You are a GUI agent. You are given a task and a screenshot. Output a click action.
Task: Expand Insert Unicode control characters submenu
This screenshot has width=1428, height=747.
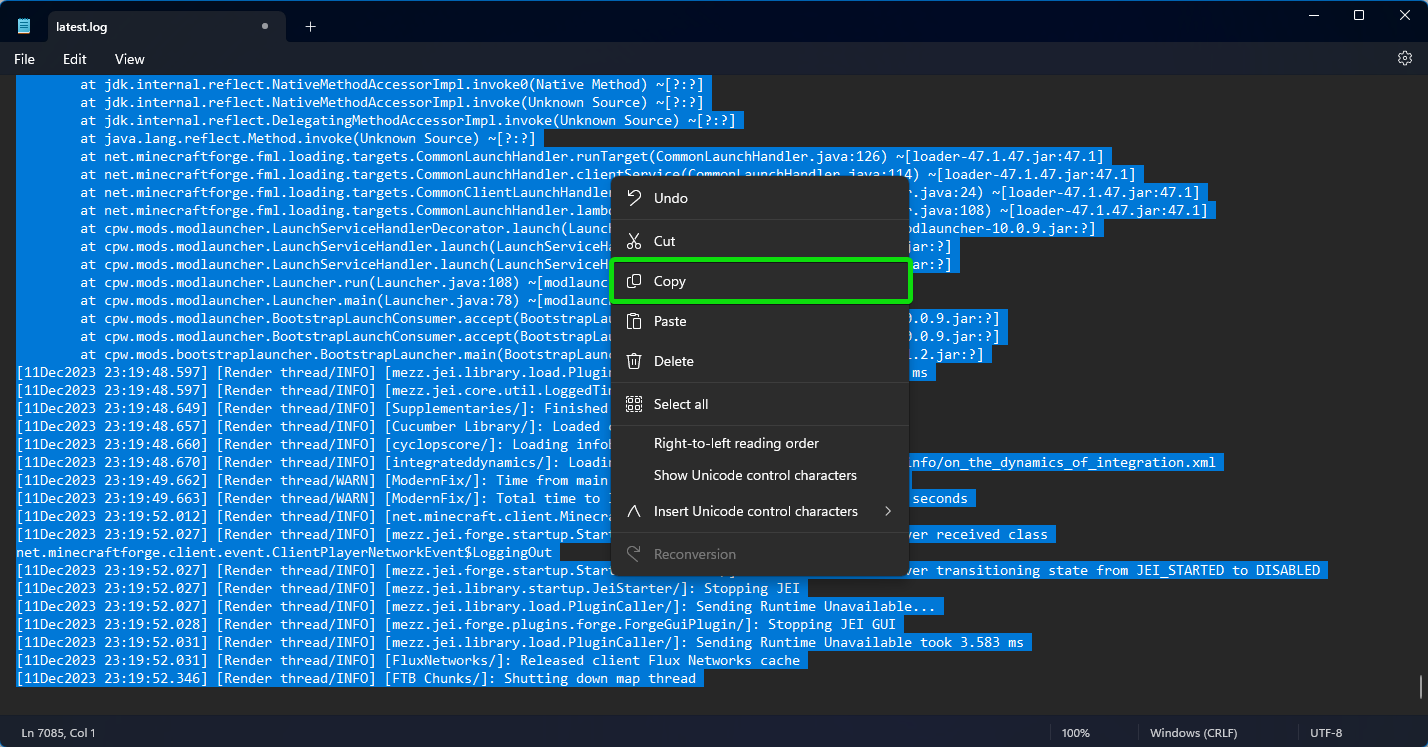[760, 511]
